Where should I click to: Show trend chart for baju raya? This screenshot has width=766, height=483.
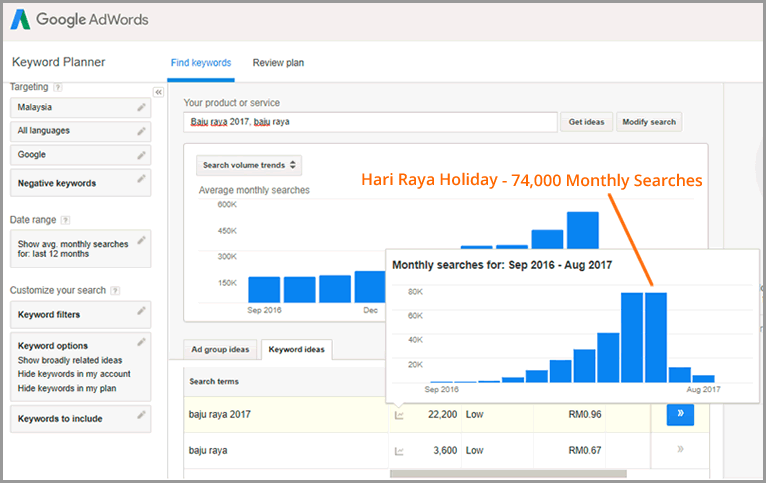[x=399, y=451]
